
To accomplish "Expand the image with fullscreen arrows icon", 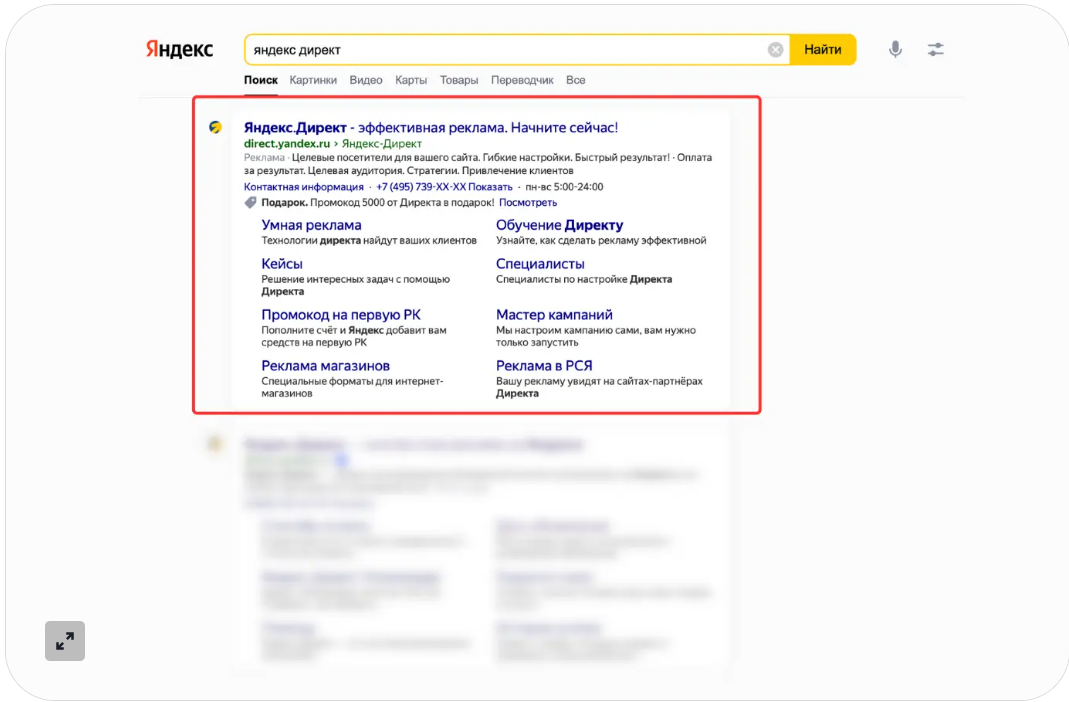I will click(x=65, y=641).
